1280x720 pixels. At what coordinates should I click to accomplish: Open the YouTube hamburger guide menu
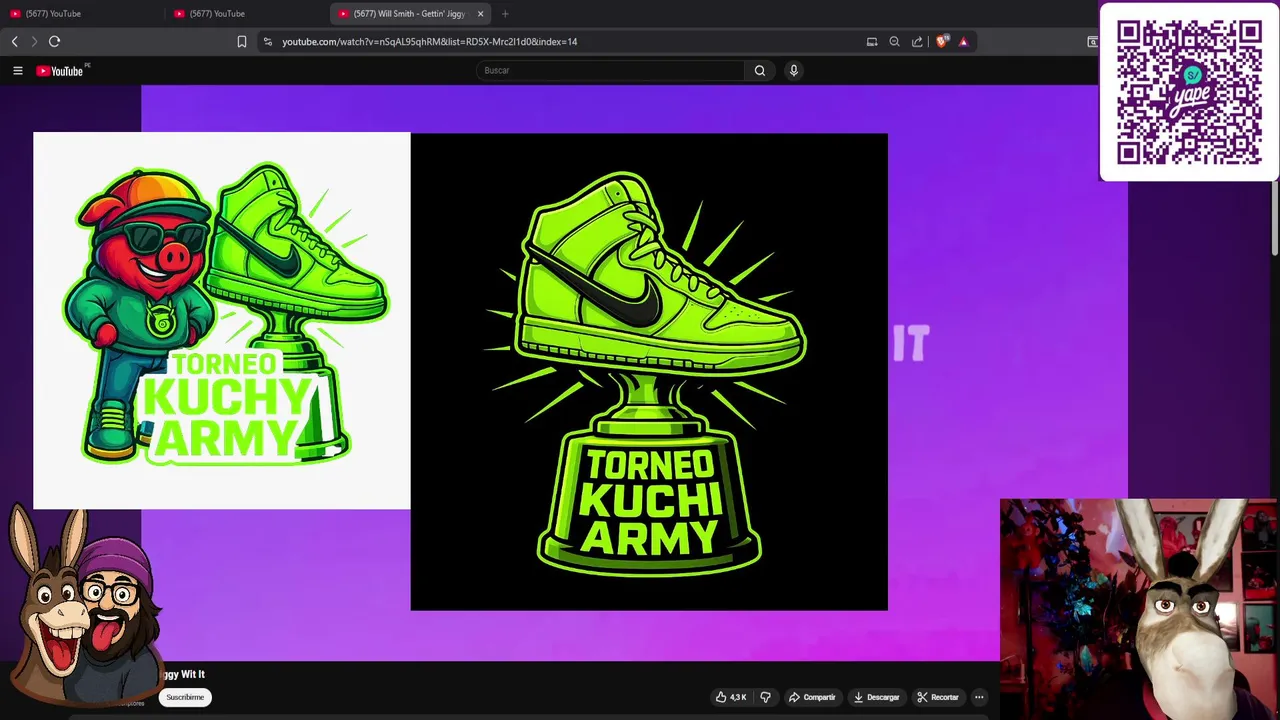[17, 70]
